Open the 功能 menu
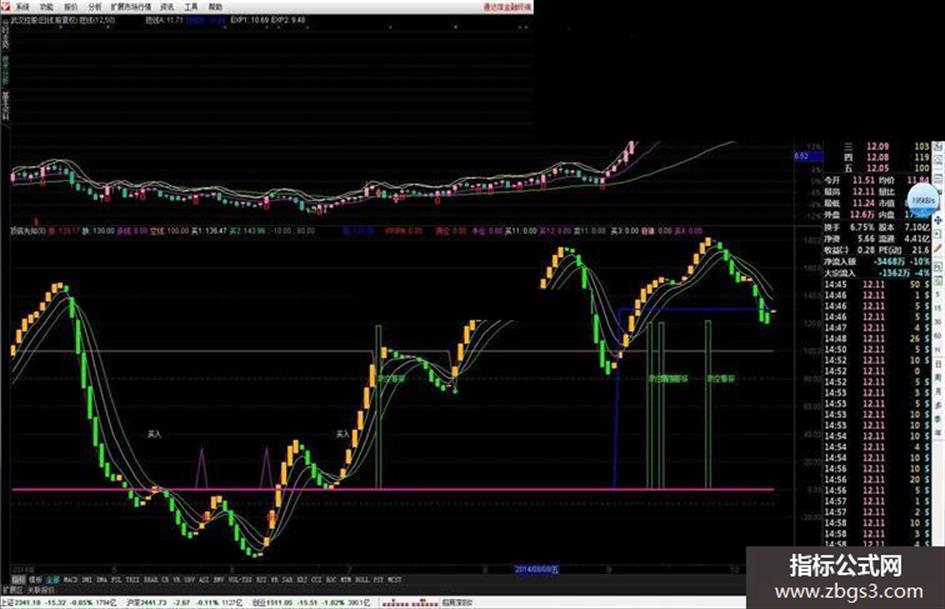945x609 pixels. 46,7
